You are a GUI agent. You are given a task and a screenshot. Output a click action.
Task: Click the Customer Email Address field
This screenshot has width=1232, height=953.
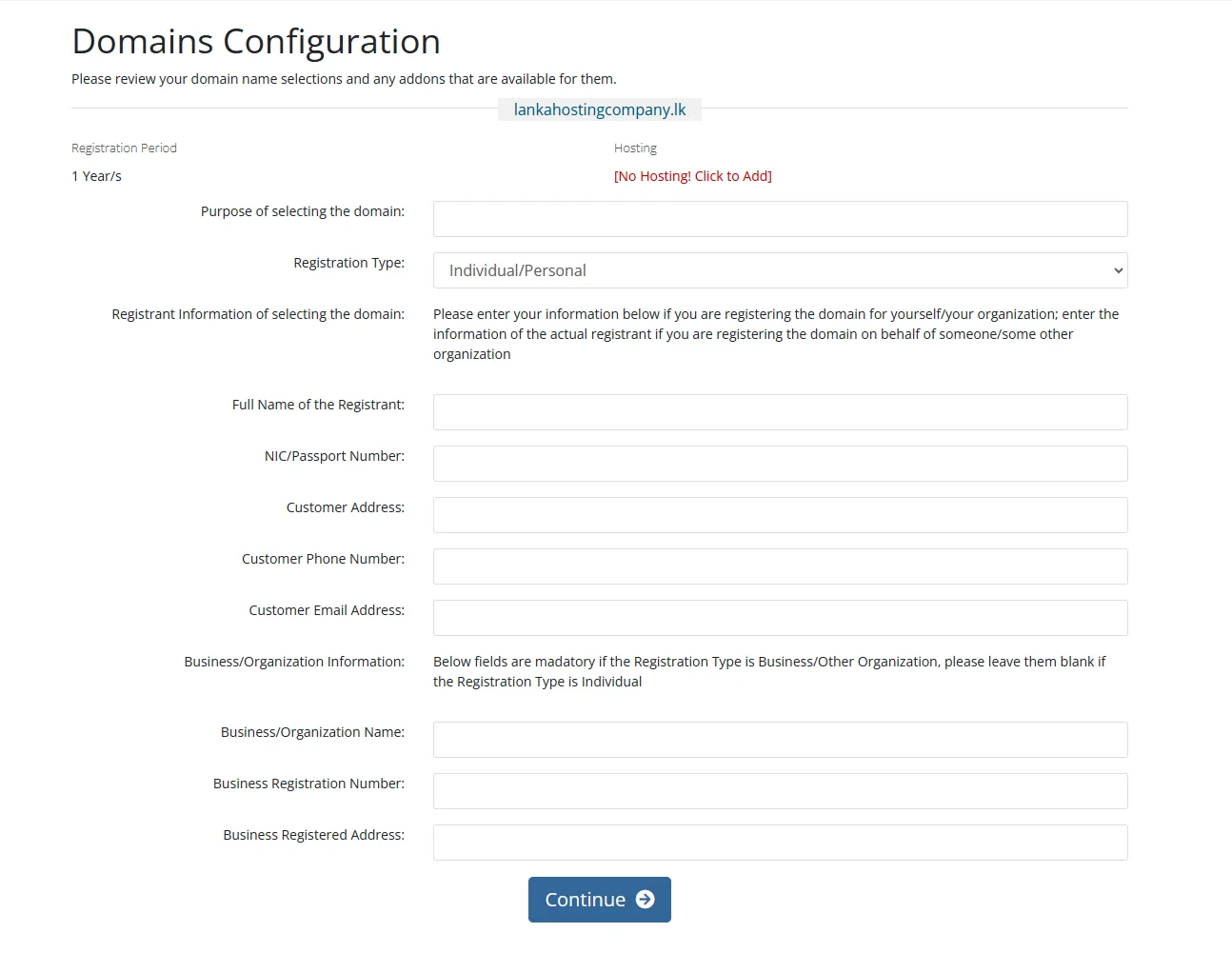[x=779, y=617]
